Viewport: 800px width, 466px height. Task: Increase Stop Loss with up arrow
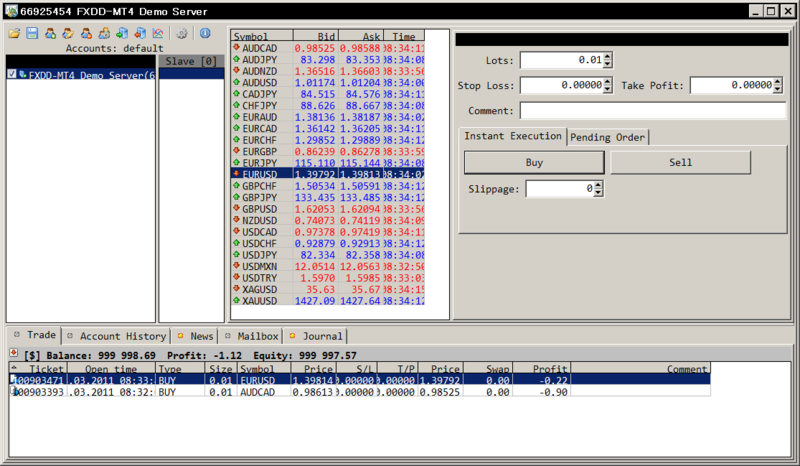coord(607,82)
